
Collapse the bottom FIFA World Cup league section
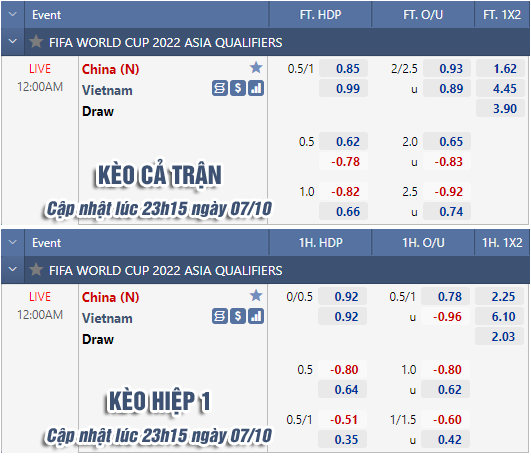(13, 270)
